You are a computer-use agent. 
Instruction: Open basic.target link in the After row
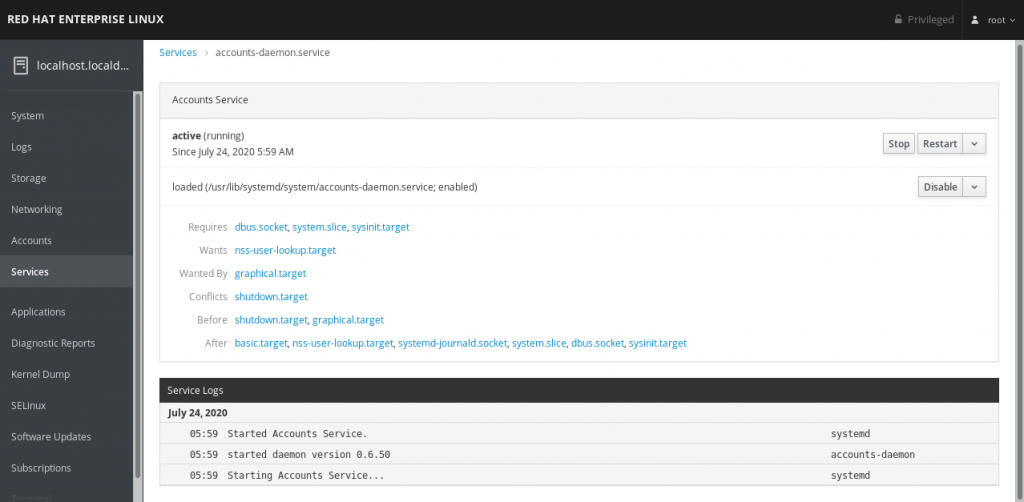pos(259,343)
